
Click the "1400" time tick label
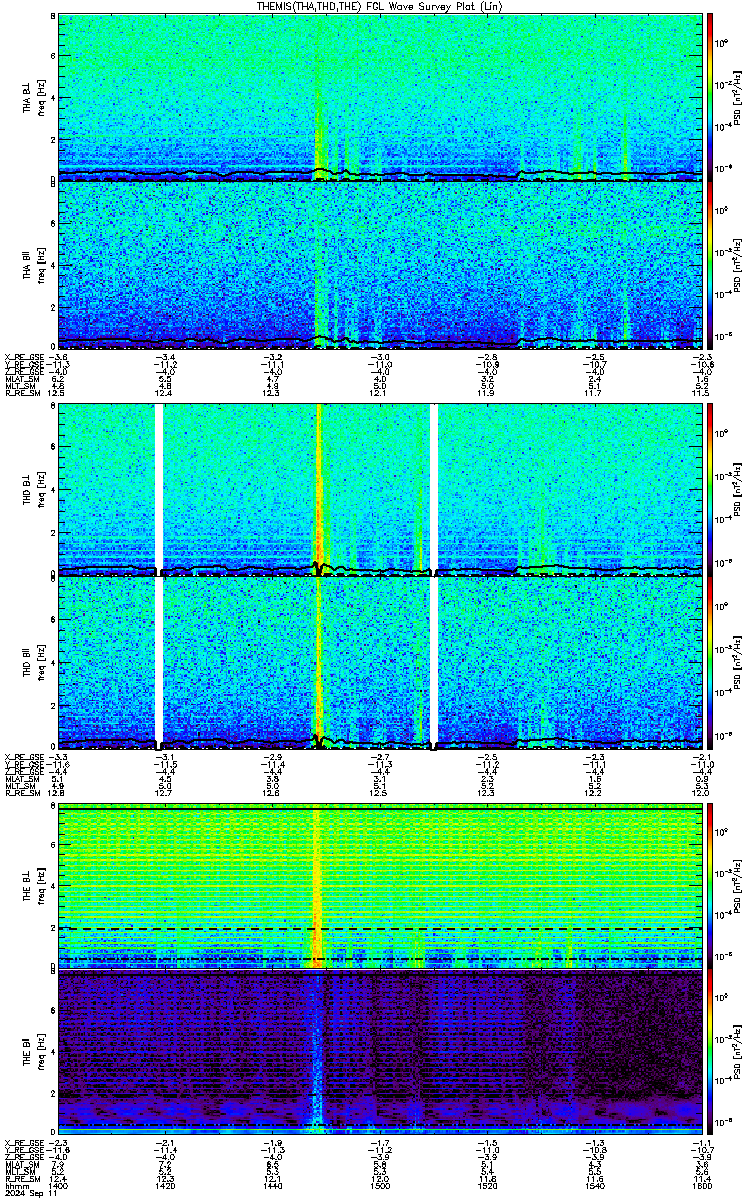click(x=58, y=1184)
